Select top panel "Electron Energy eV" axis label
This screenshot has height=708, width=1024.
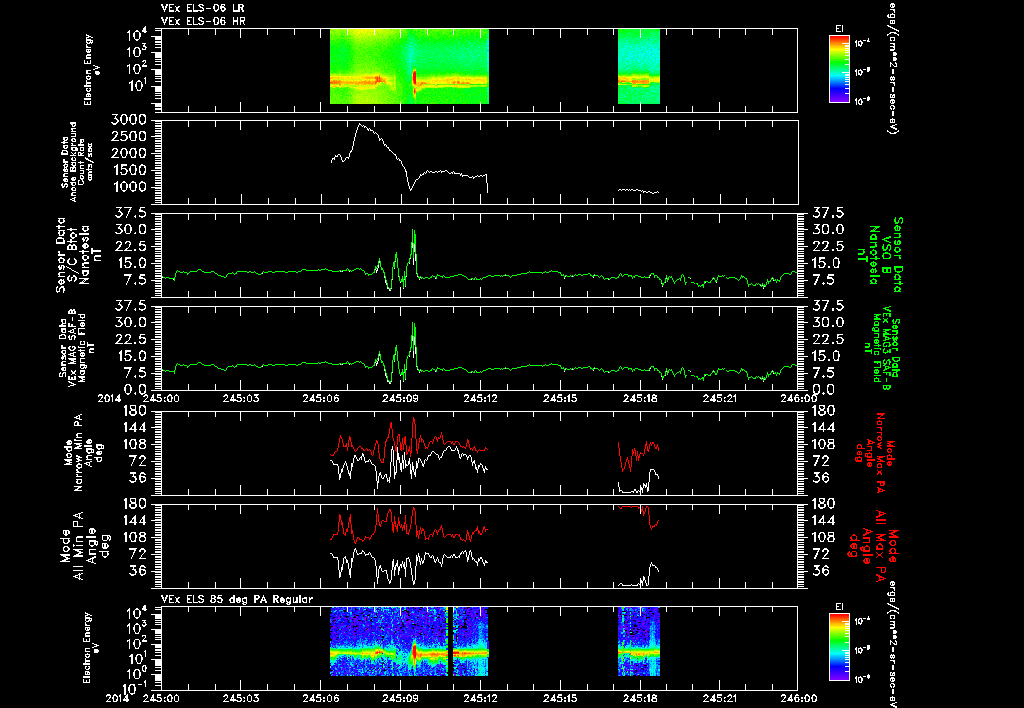[x=92, y=70]
